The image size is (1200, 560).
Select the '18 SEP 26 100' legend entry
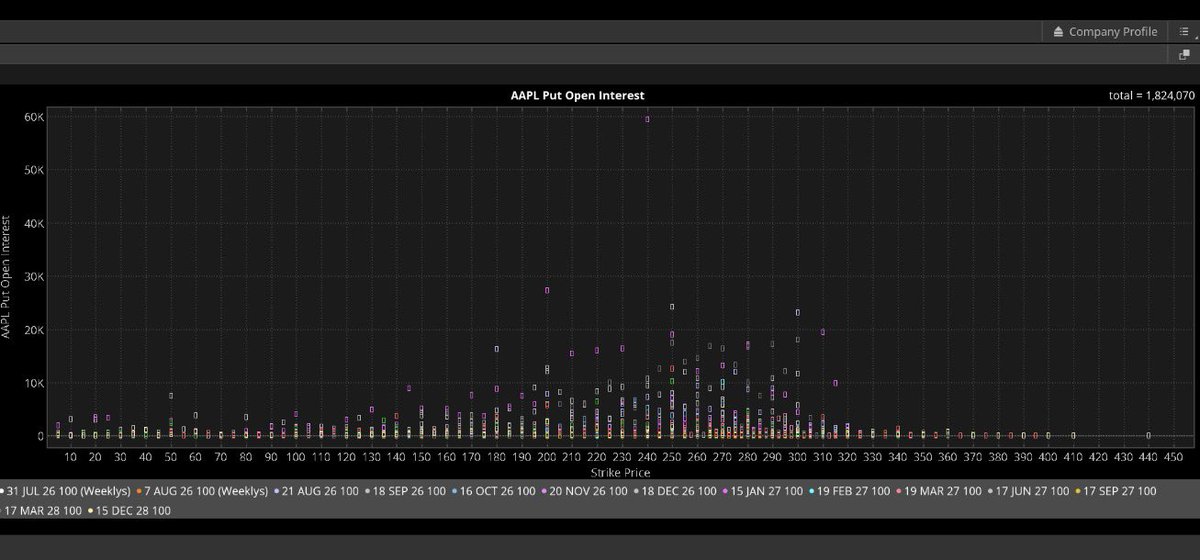coord(406,491)
